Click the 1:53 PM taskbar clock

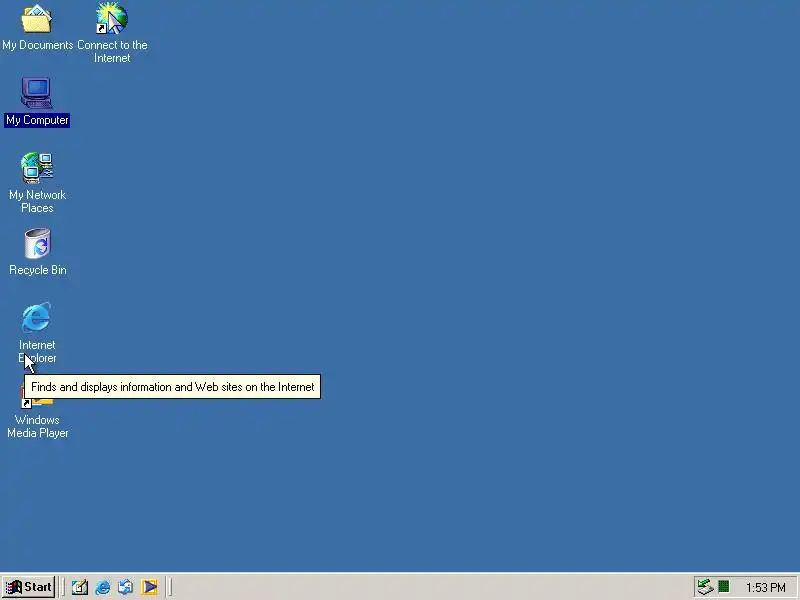click(765, 588)
